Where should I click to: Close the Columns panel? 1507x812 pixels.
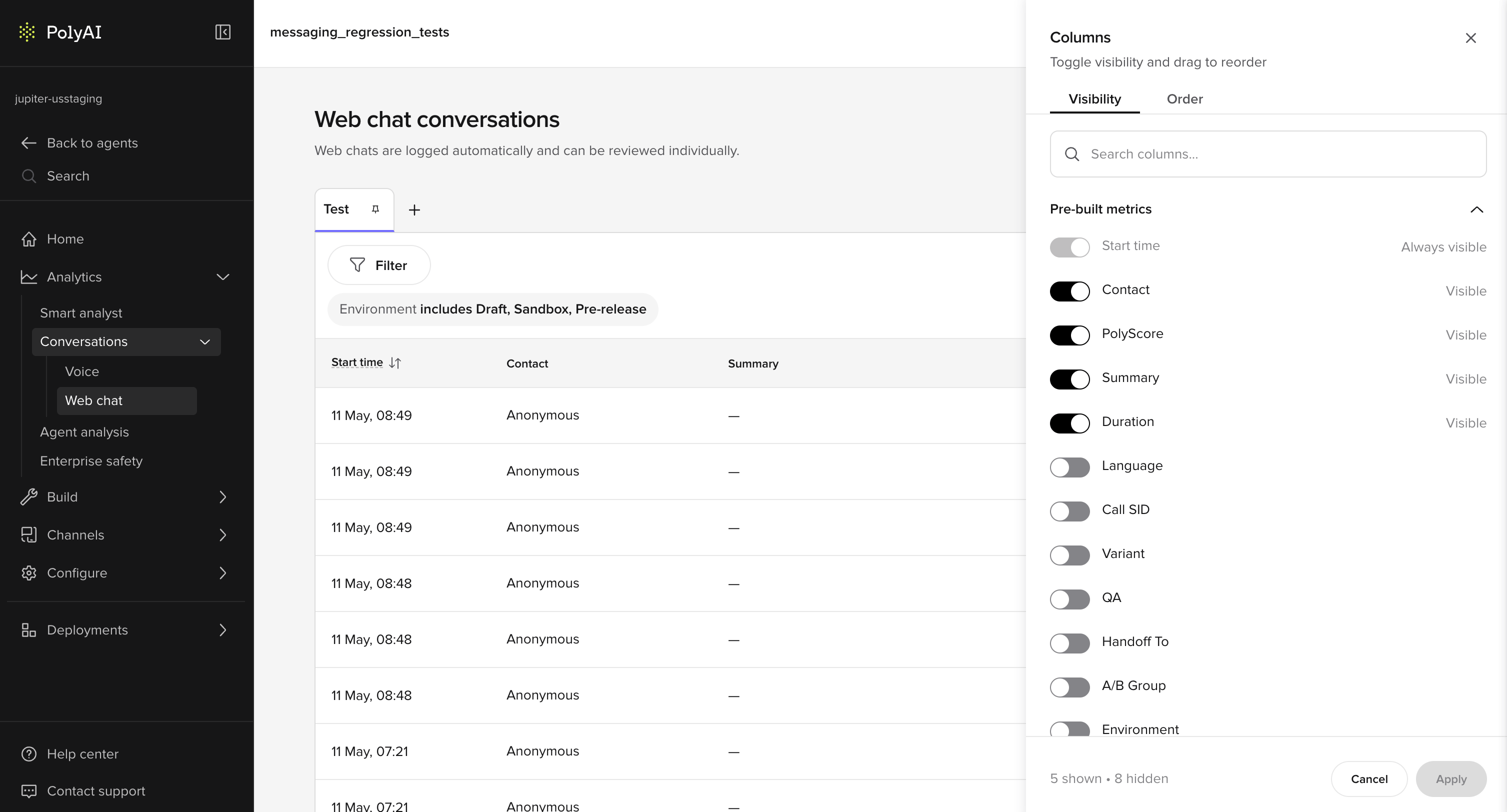pos(1470,38)
